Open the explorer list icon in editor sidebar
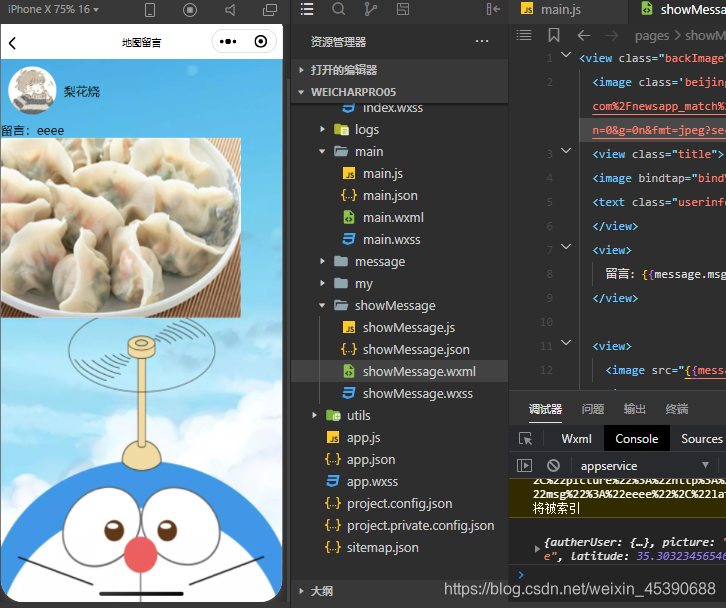The width and height of the screenshot is (726, 608). (307, 9)
